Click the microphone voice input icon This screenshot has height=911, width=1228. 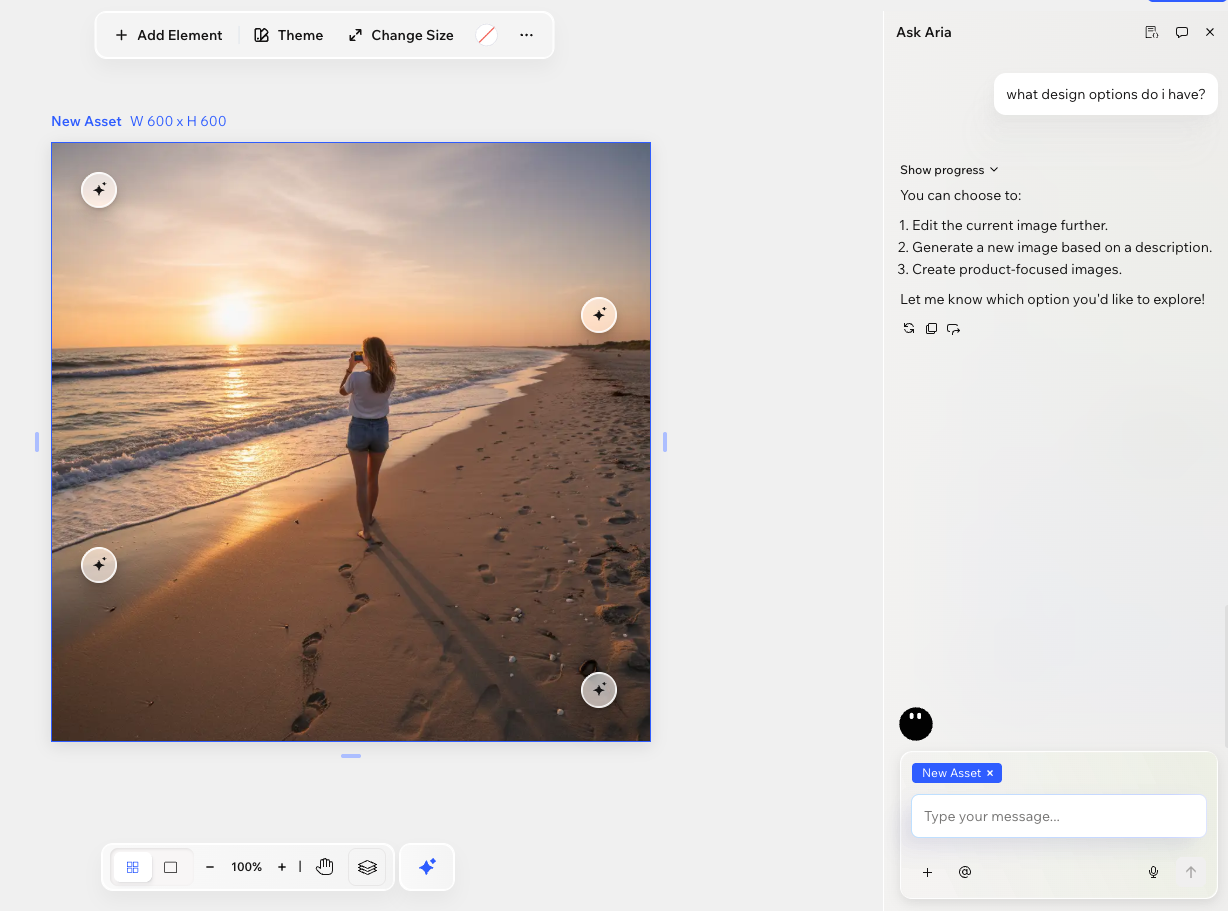[1153, 872]
